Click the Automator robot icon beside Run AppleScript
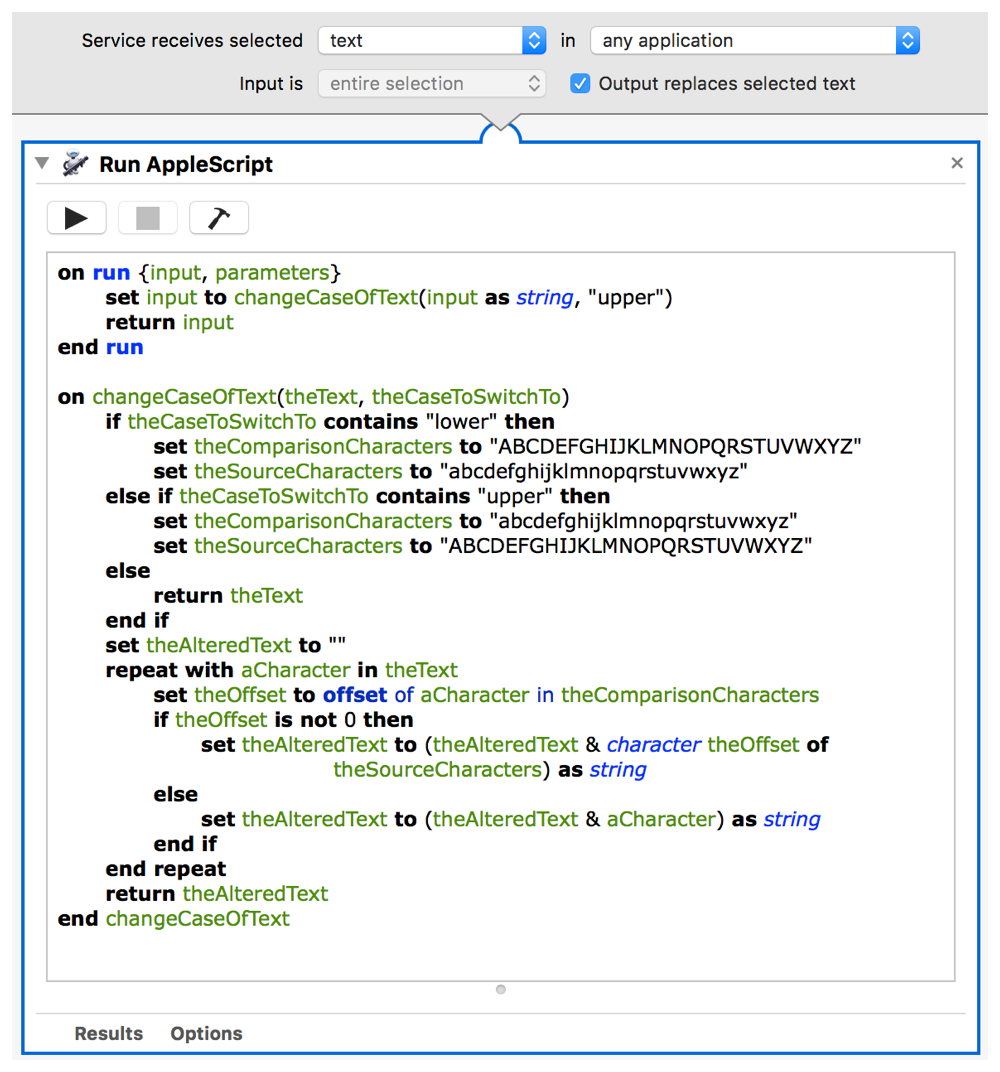 point(75,164)
